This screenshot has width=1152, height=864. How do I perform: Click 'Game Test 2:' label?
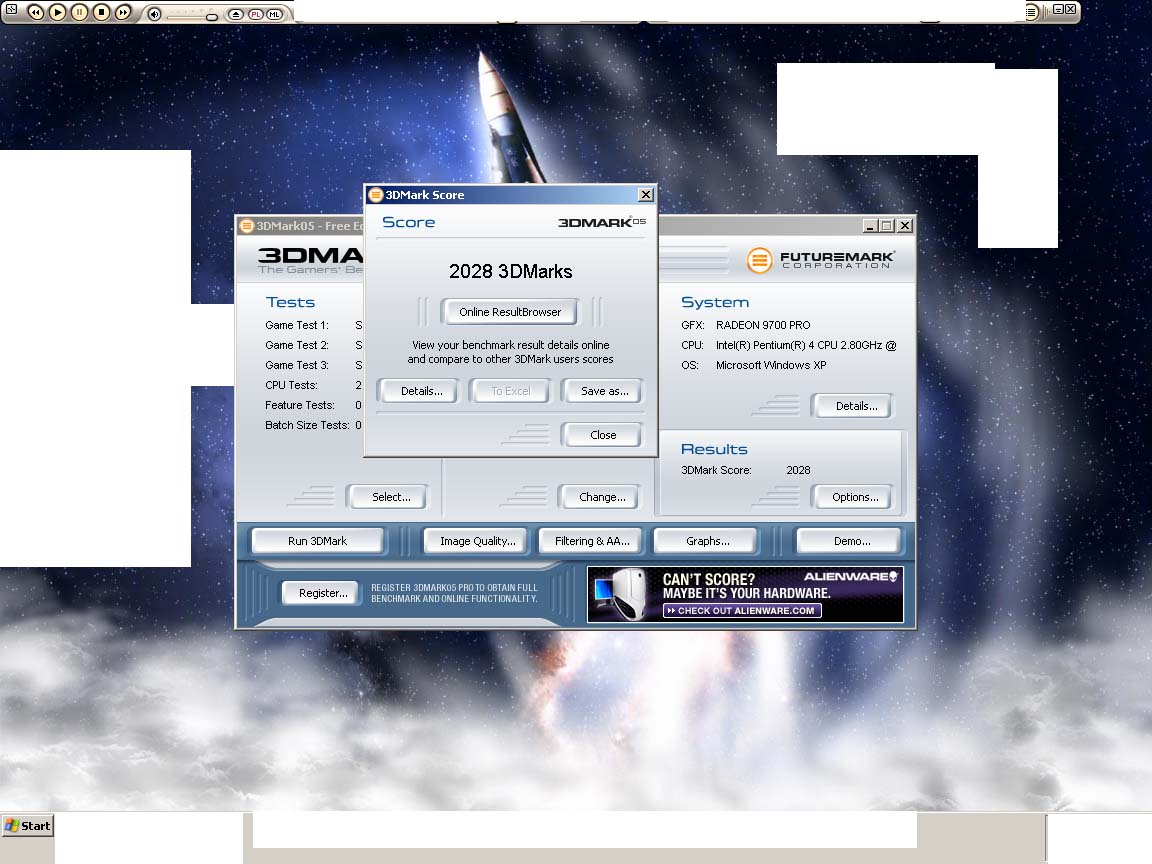click(x=297, y=345)
